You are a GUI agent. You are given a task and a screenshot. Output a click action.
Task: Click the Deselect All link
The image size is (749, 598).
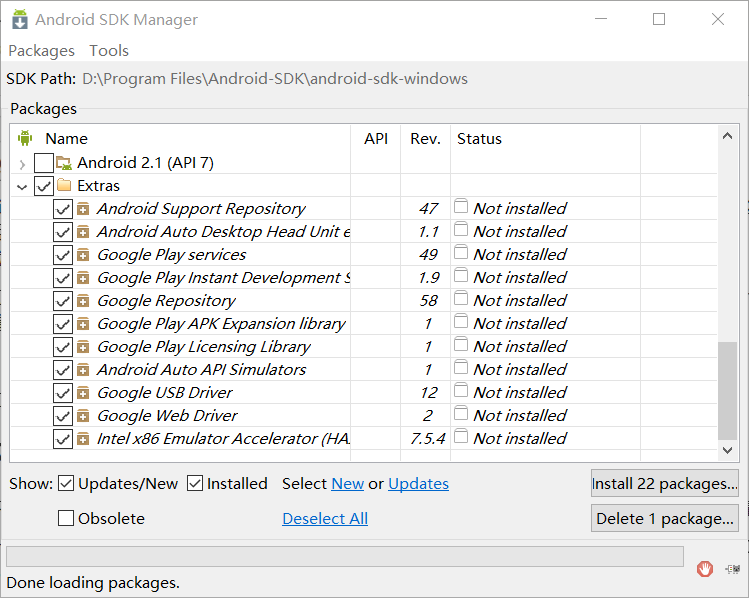click(x=325, y=519)
